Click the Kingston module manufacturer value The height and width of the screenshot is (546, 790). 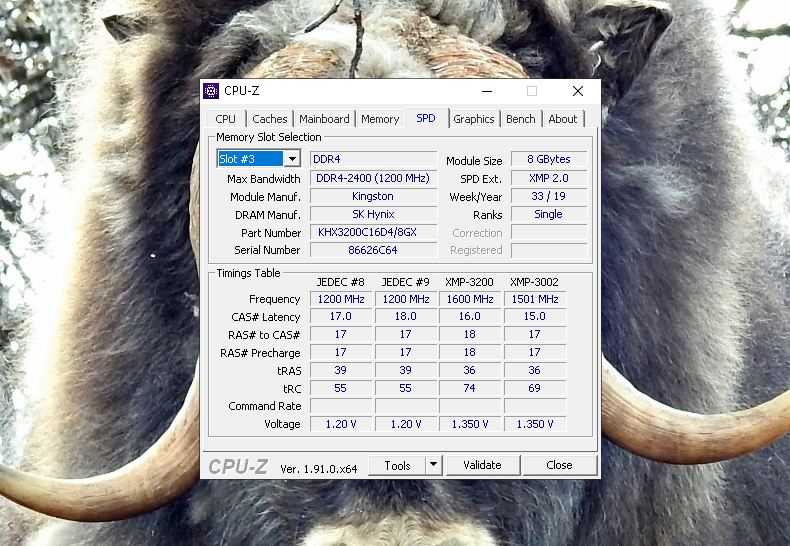pyautogui.click(x=373, y=196)
